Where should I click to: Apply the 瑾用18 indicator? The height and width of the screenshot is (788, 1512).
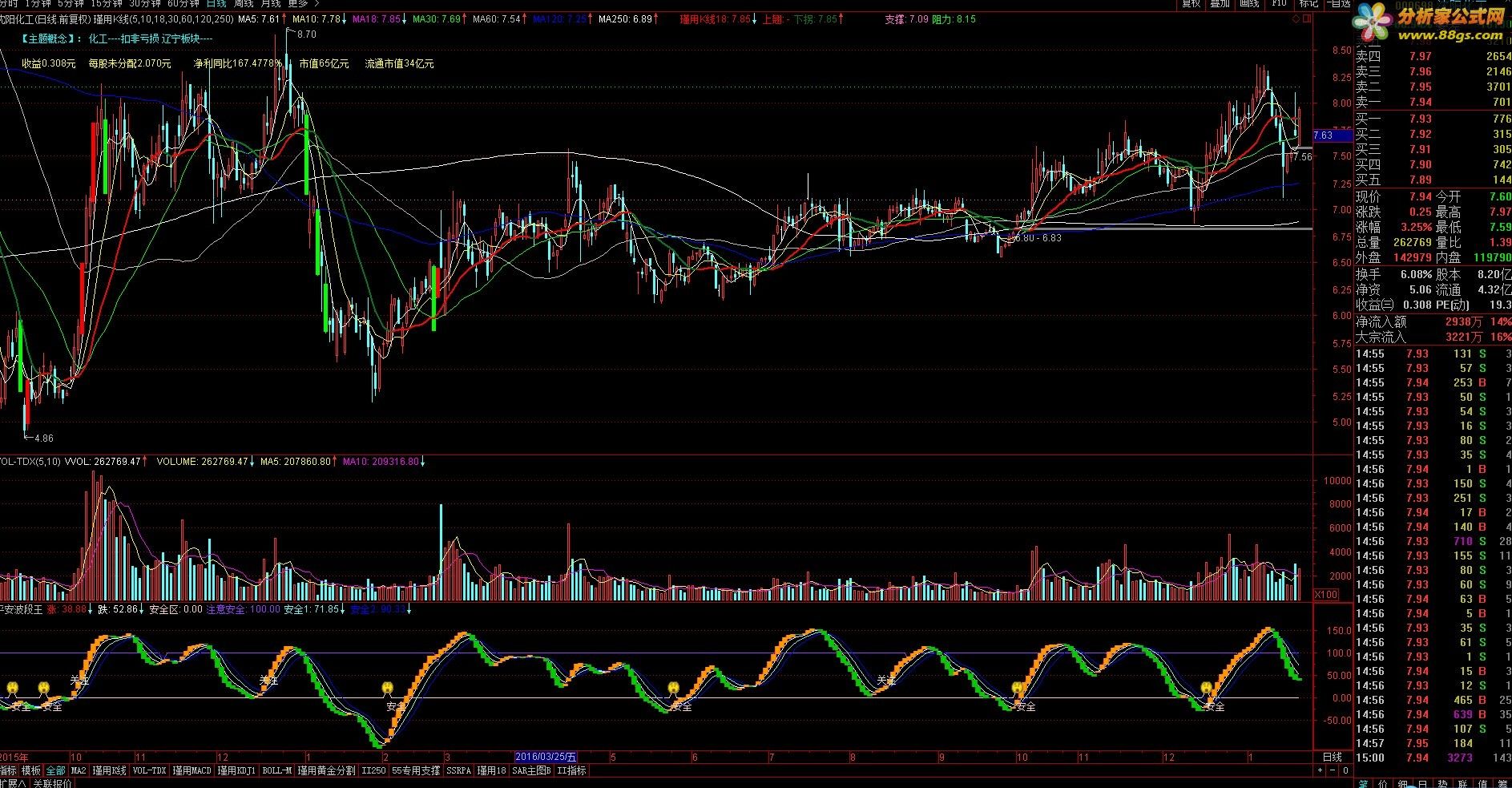tap(491, 770)
